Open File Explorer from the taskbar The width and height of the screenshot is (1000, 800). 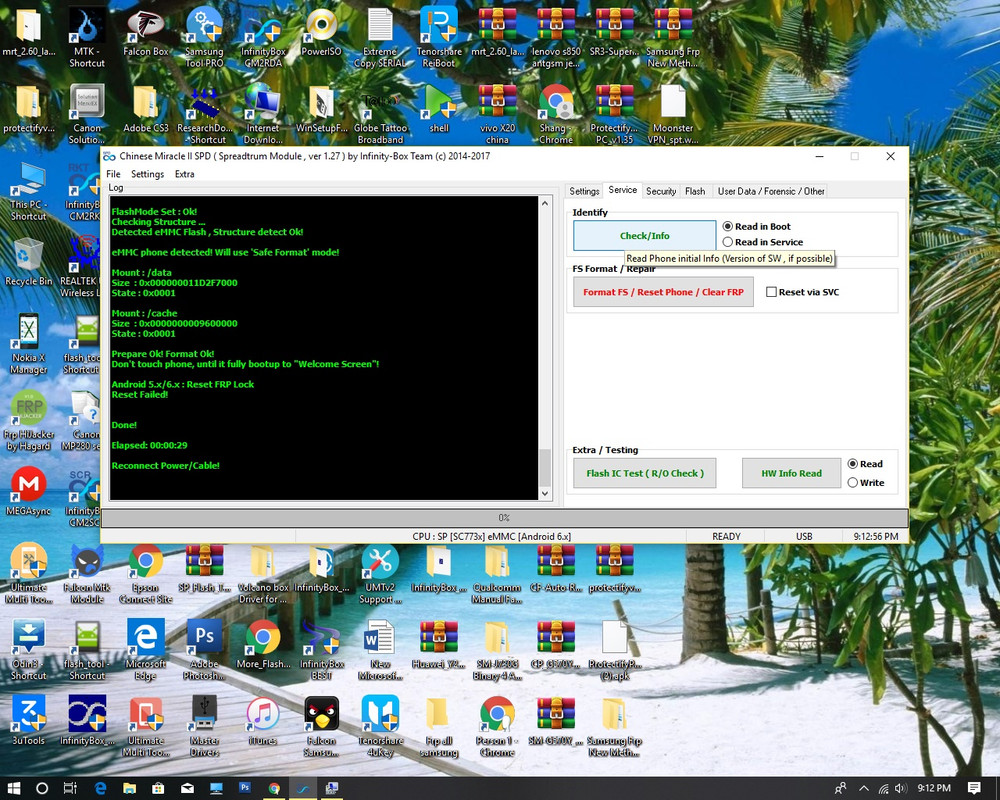pyautogui.click(x=129, y=789)
